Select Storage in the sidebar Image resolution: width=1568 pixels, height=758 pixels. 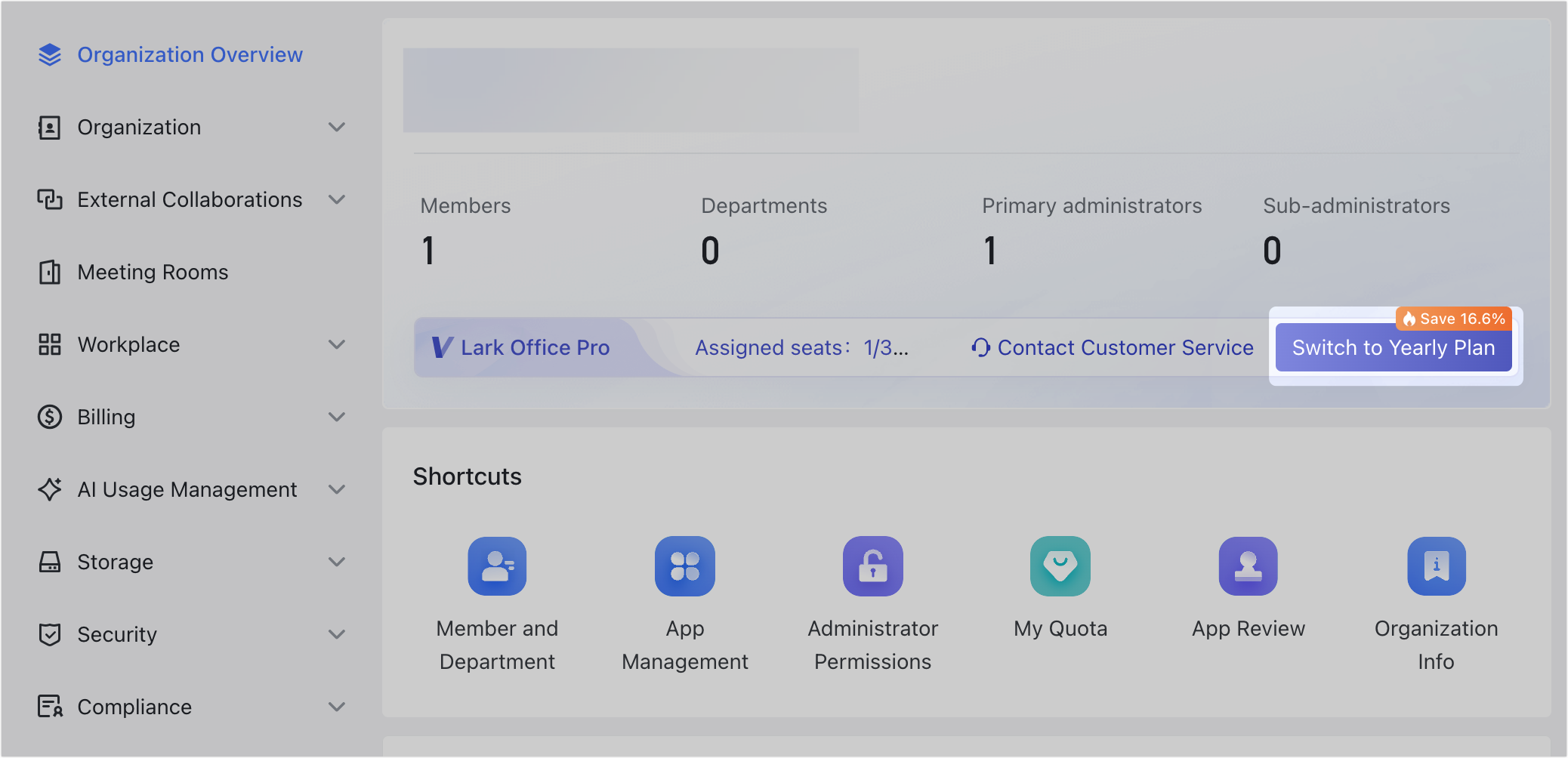click(115, 562)
